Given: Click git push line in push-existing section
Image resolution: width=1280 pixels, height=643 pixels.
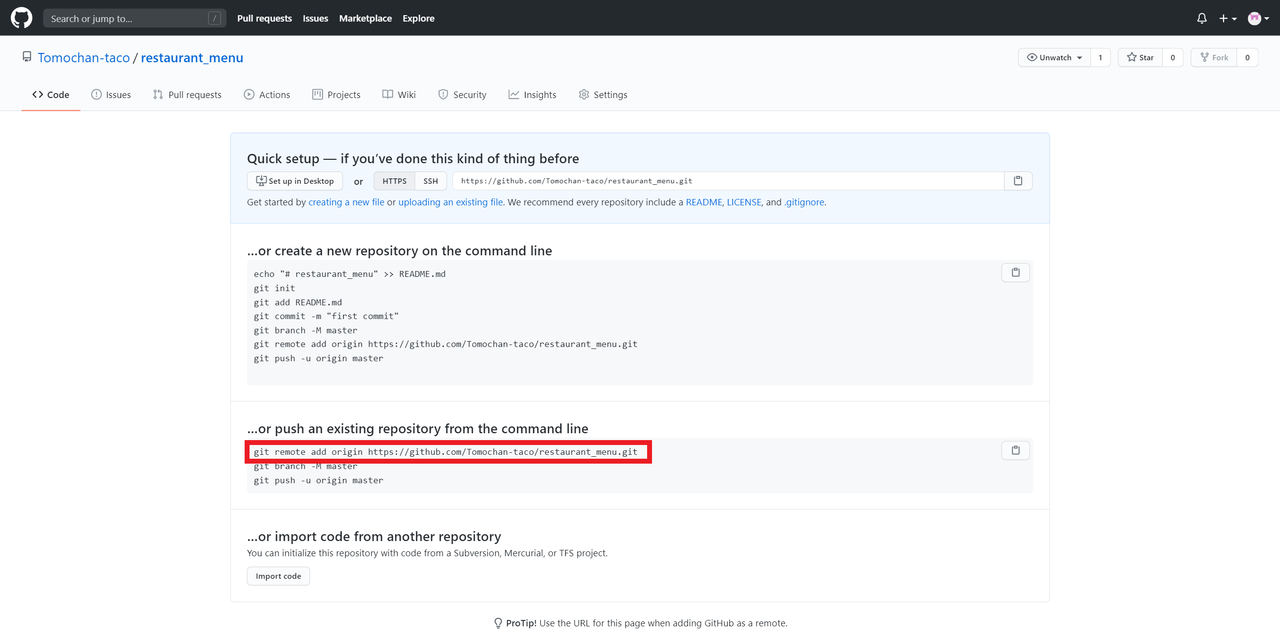Looking at the screenshot, I should click(x=318, y=480).
